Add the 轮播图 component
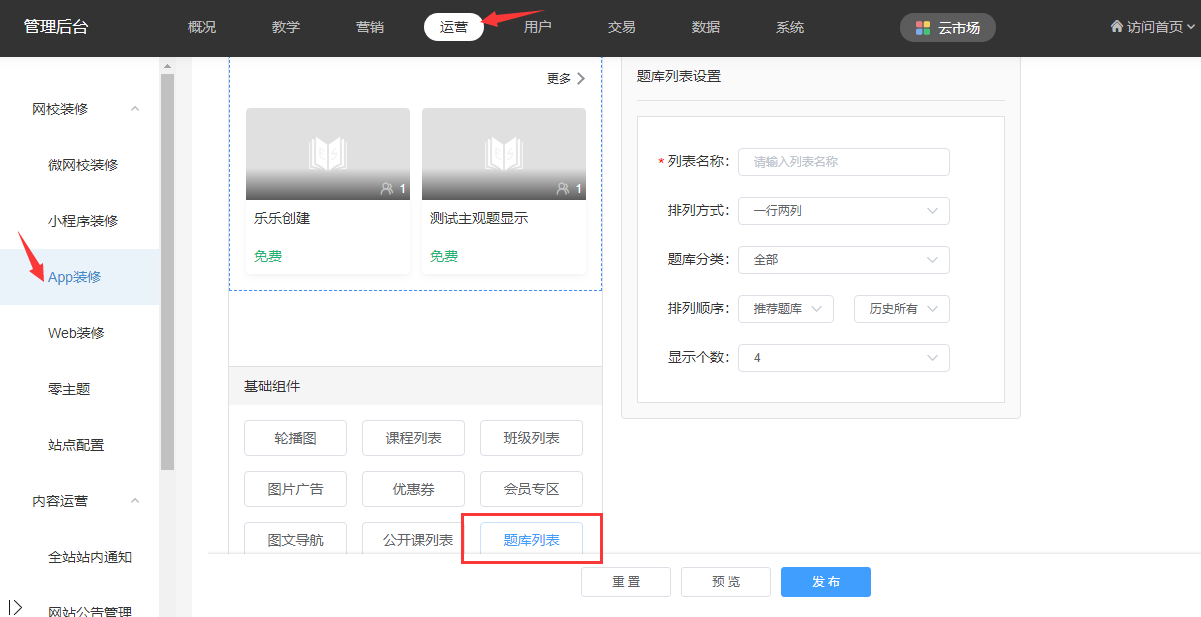This screenshot has width=1201, height=617. (295, 438)
